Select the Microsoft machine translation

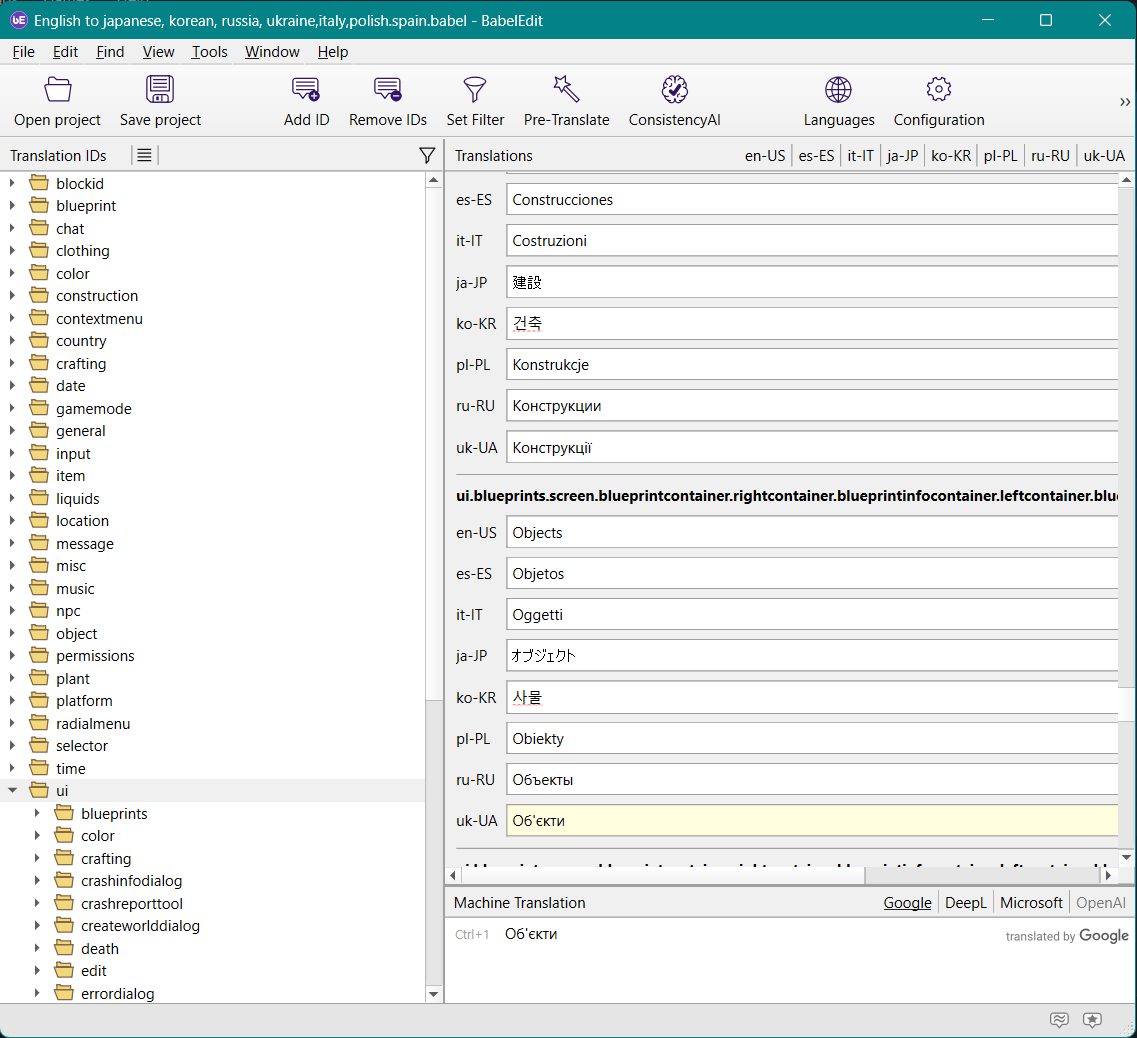click(x=1031, y=903)
